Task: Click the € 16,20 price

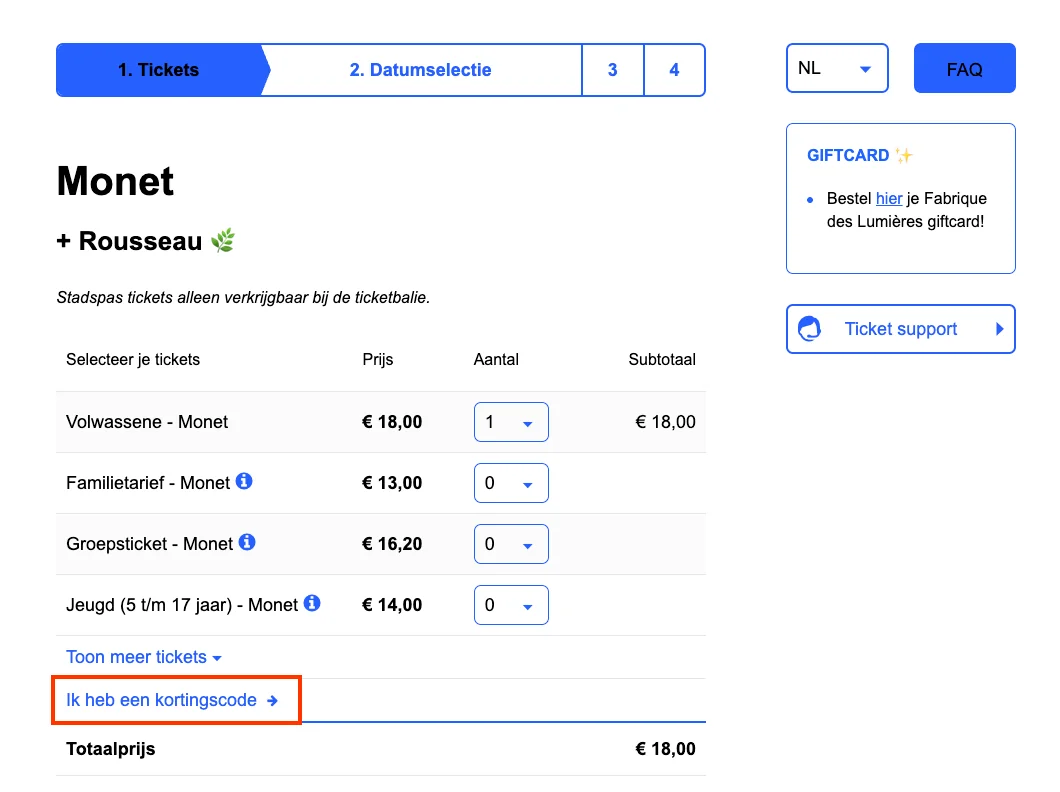Action: tap(392, 544)
